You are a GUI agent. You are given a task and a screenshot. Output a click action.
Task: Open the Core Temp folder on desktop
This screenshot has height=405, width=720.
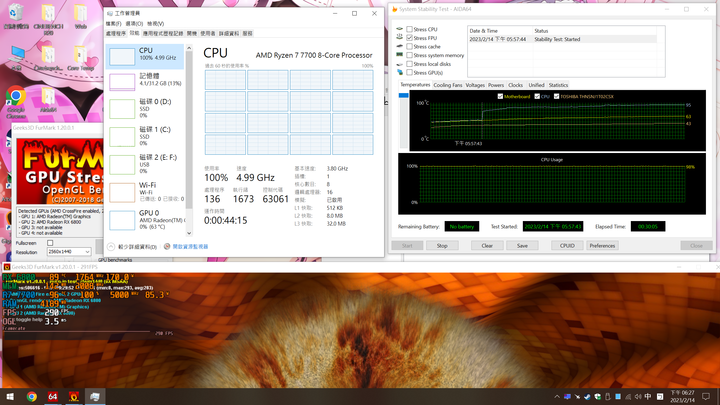(80, 59)
